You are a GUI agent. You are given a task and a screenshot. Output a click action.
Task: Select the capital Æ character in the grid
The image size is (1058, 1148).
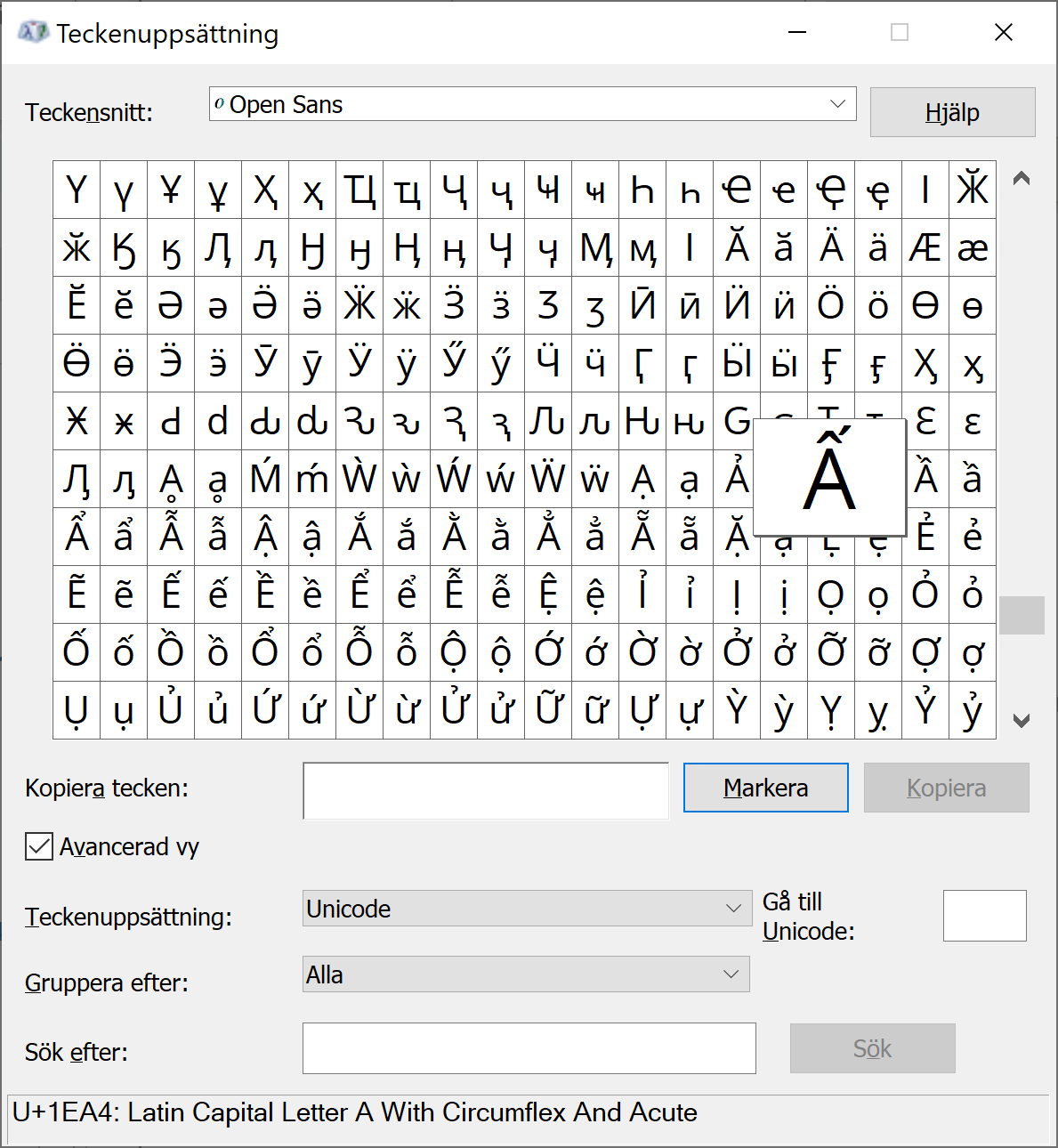click(925, 248)
